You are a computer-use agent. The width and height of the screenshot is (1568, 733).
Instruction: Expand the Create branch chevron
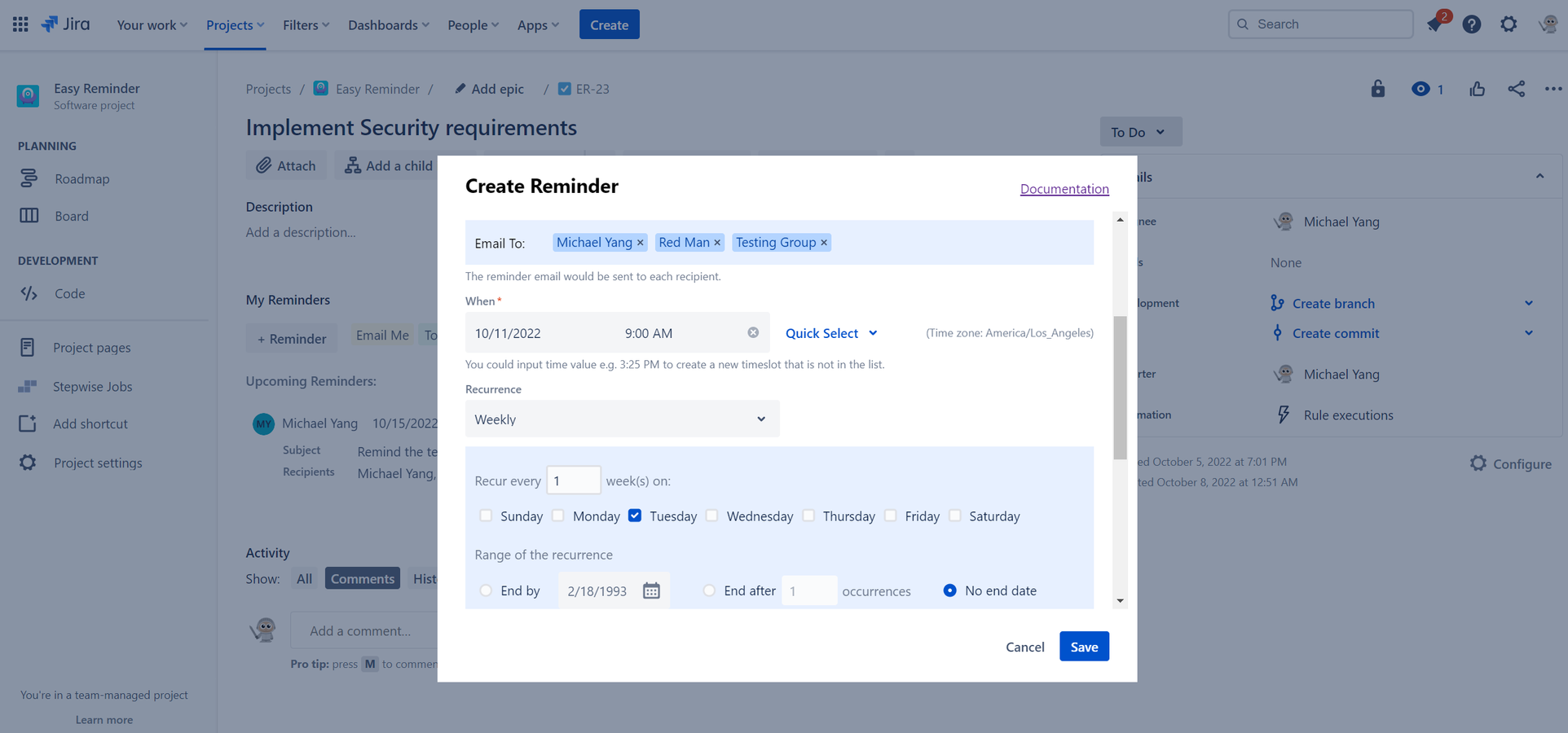pyautogui.click(x=1529, y=303)
